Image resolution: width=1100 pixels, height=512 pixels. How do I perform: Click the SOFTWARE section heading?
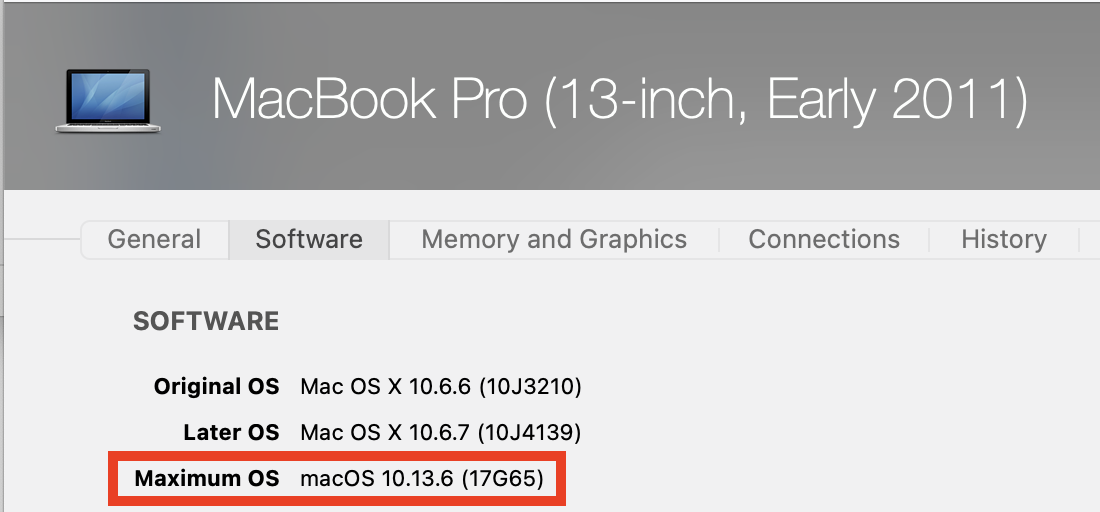pyautogui.click(x=206, y=322)
